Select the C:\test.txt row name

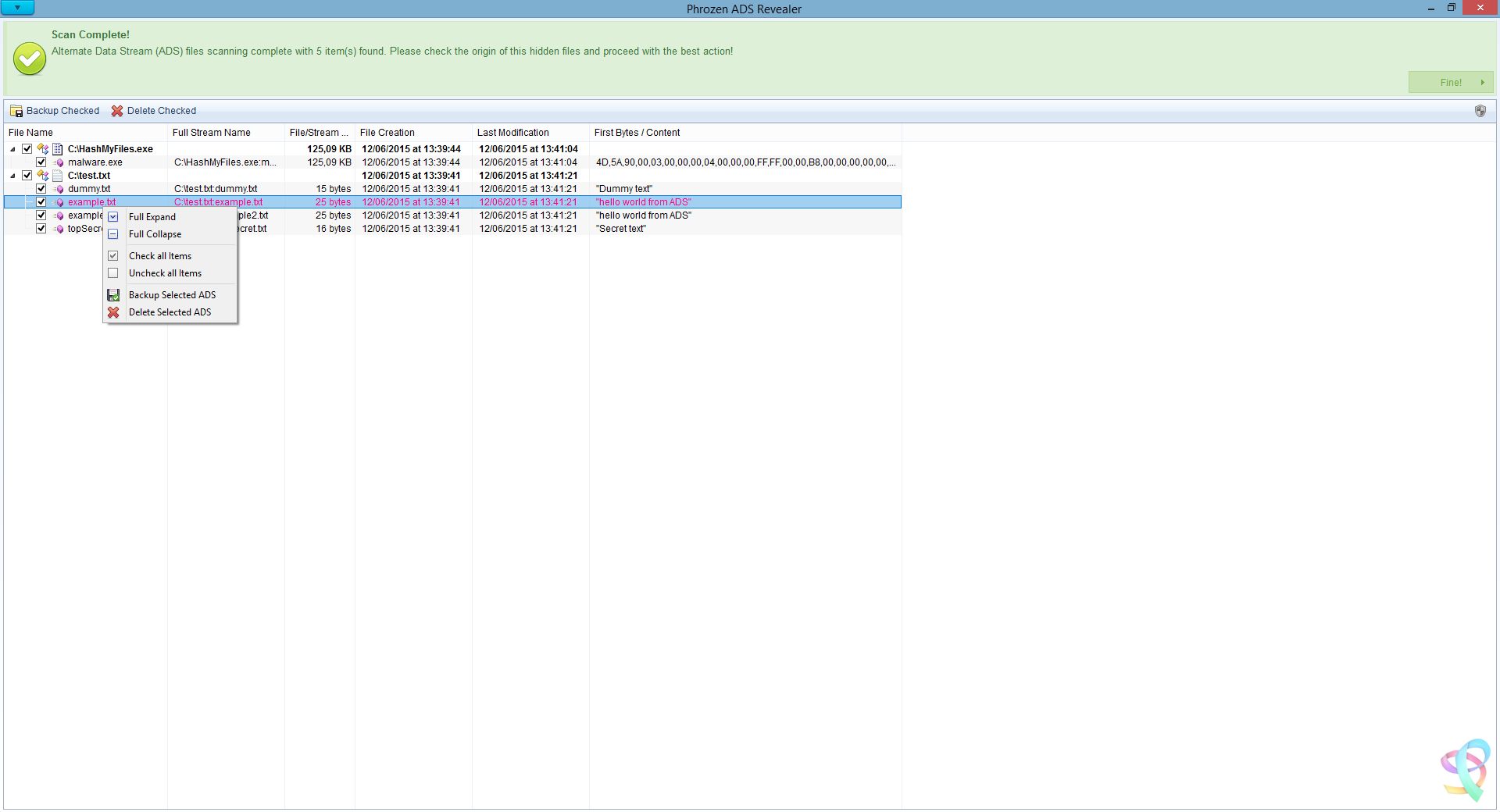tap(89, 176)
